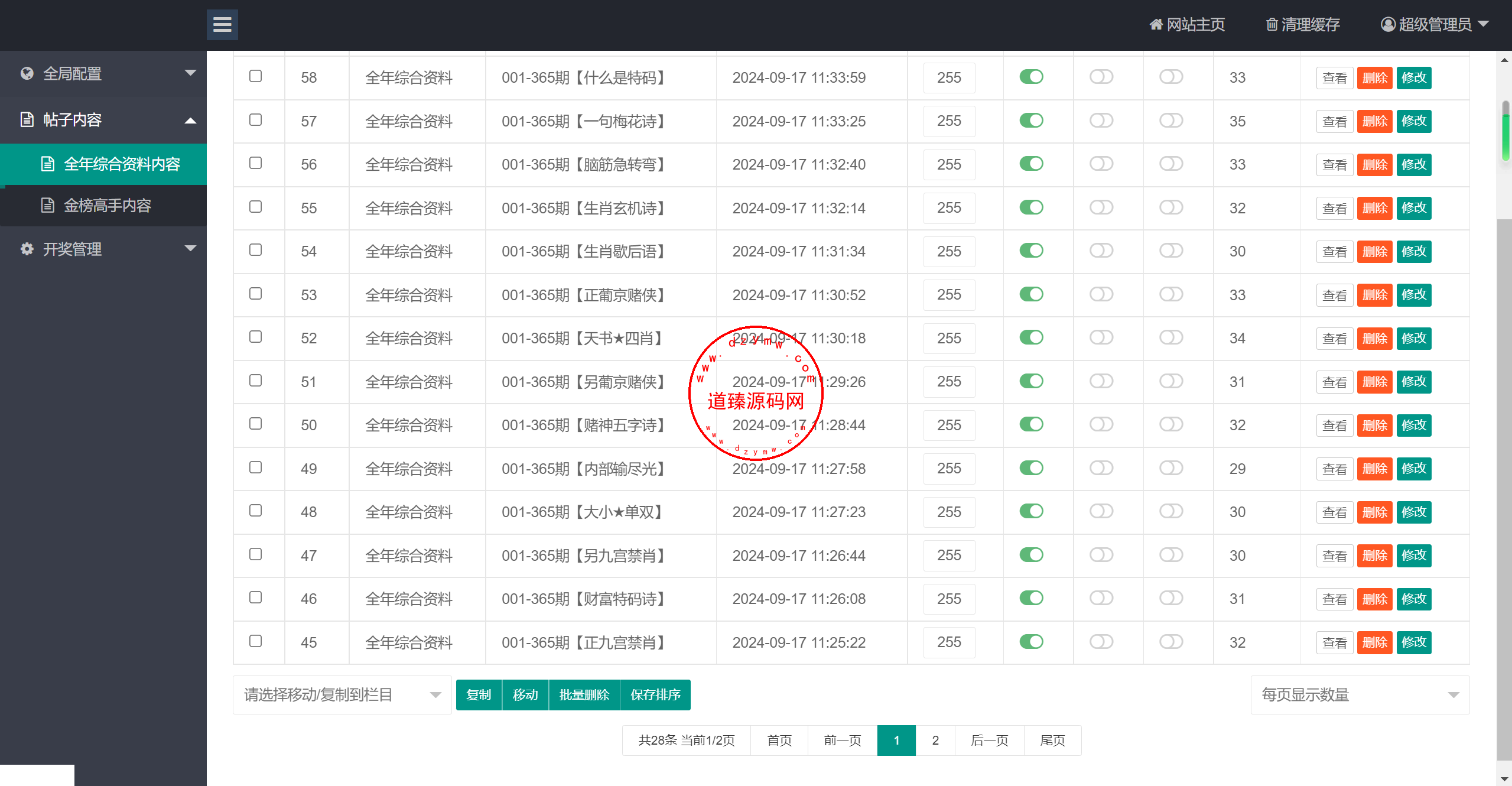Go to page 2 in pagination
1512x786 pixels.
pyautogui.click(x=935, y=740)
